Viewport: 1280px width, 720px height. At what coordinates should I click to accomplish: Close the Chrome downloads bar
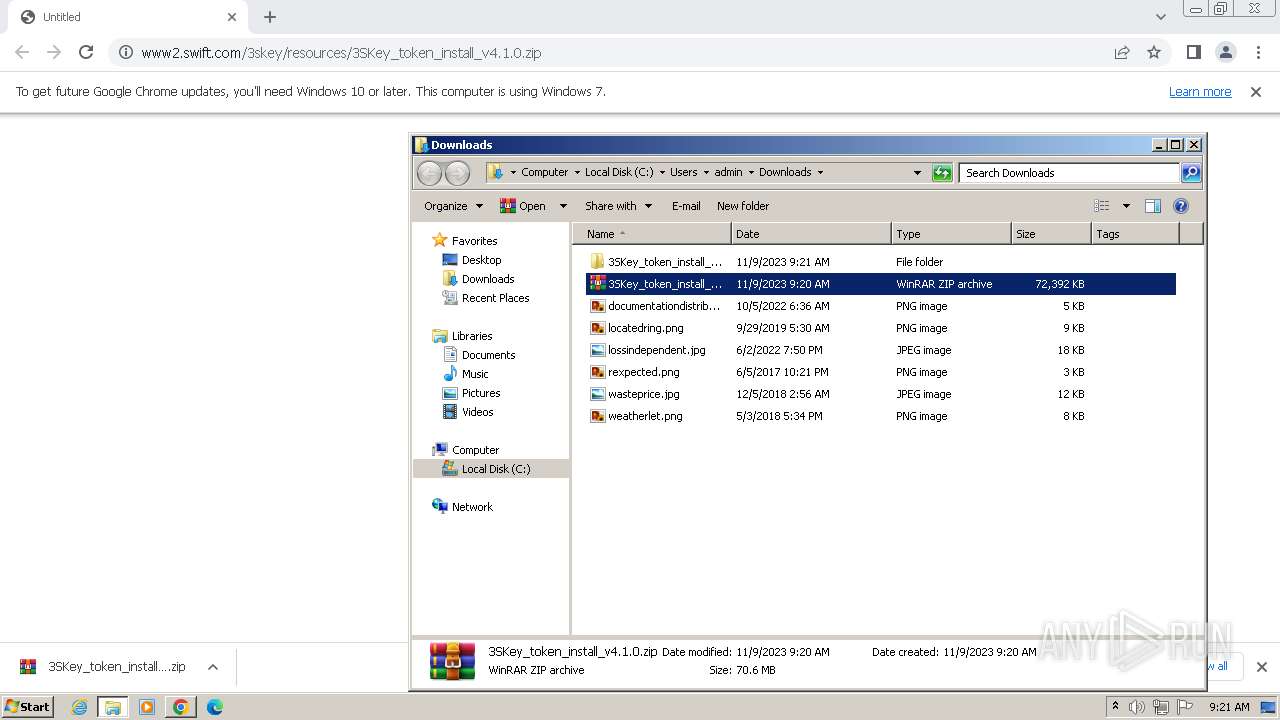pyautogui.click(x=1261, y=667)
